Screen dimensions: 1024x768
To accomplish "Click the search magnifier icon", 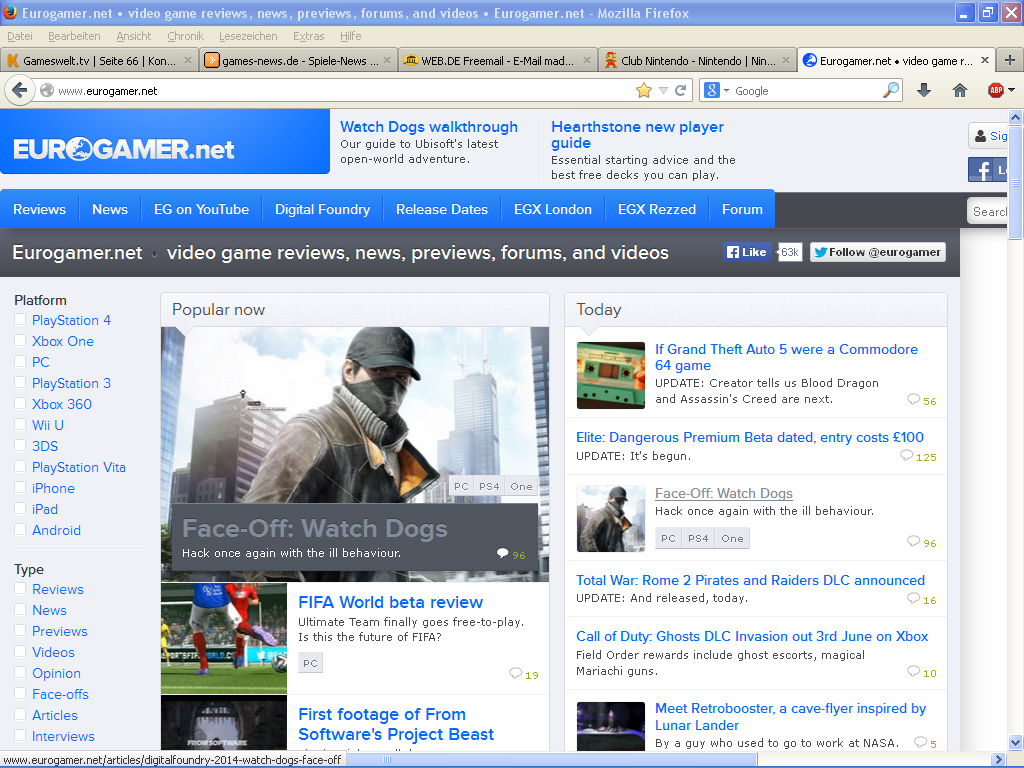I will tap(891, 91).
